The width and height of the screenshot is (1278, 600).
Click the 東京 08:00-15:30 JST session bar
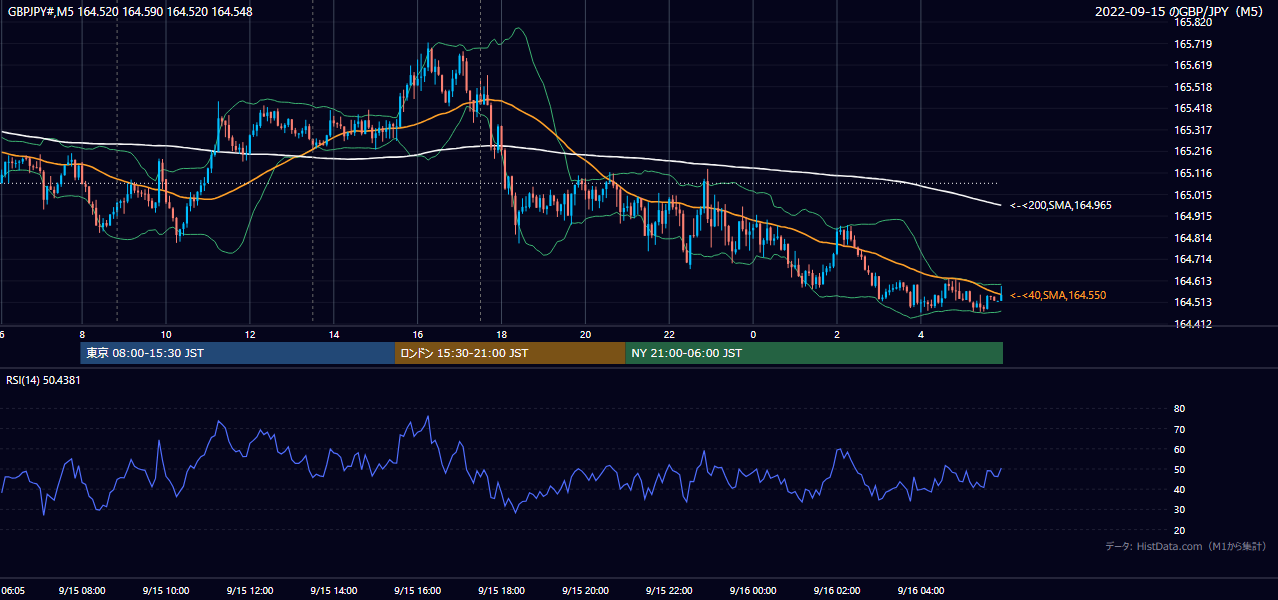coord(238,353)
